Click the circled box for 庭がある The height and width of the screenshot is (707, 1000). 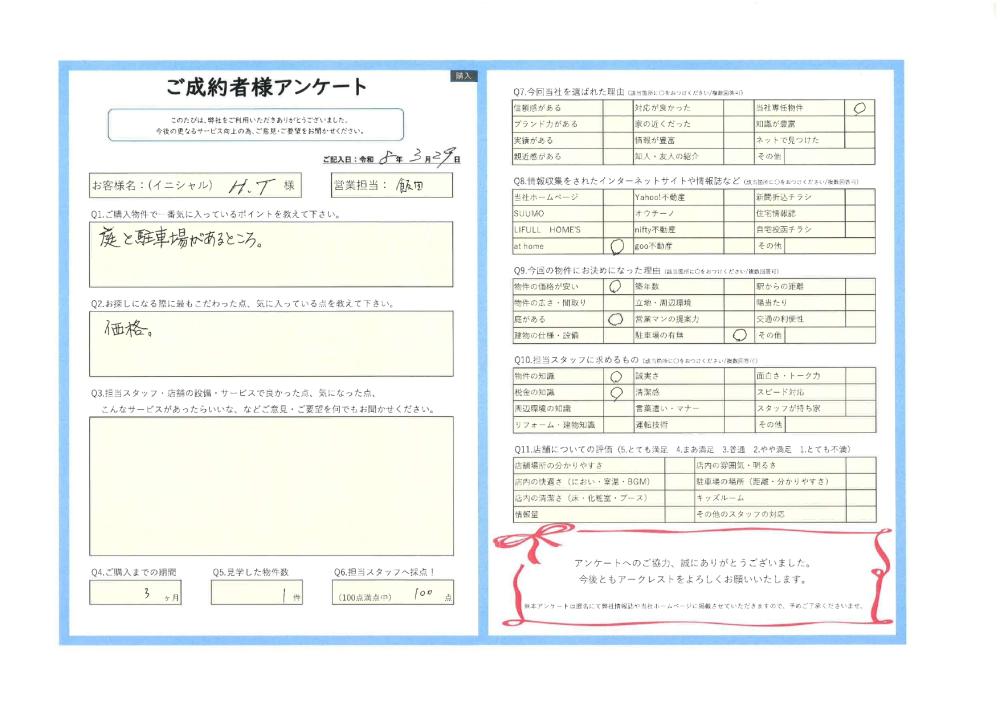[616, 319]
